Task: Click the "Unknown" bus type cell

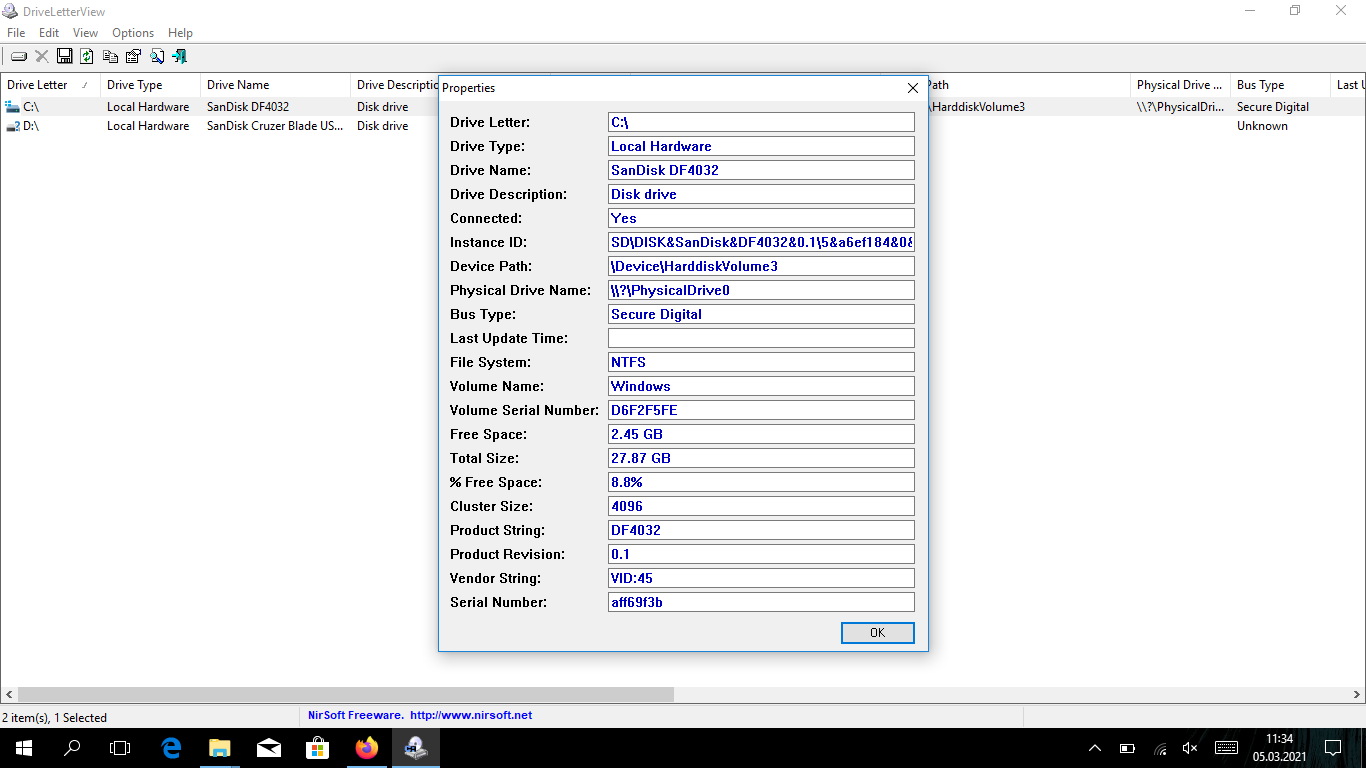Action: (x=1262, y=126)
